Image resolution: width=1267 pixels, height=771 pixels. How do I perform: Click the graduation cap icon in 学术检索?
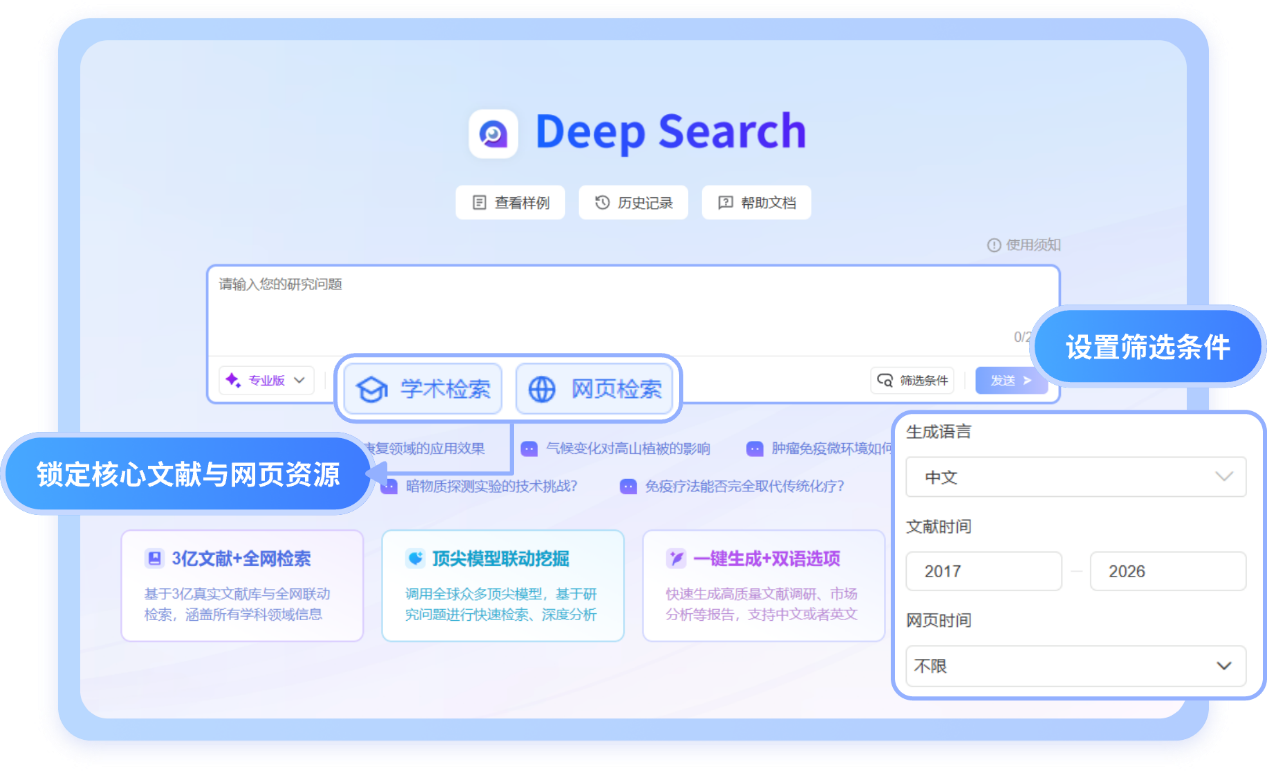(x=370, y=389)
